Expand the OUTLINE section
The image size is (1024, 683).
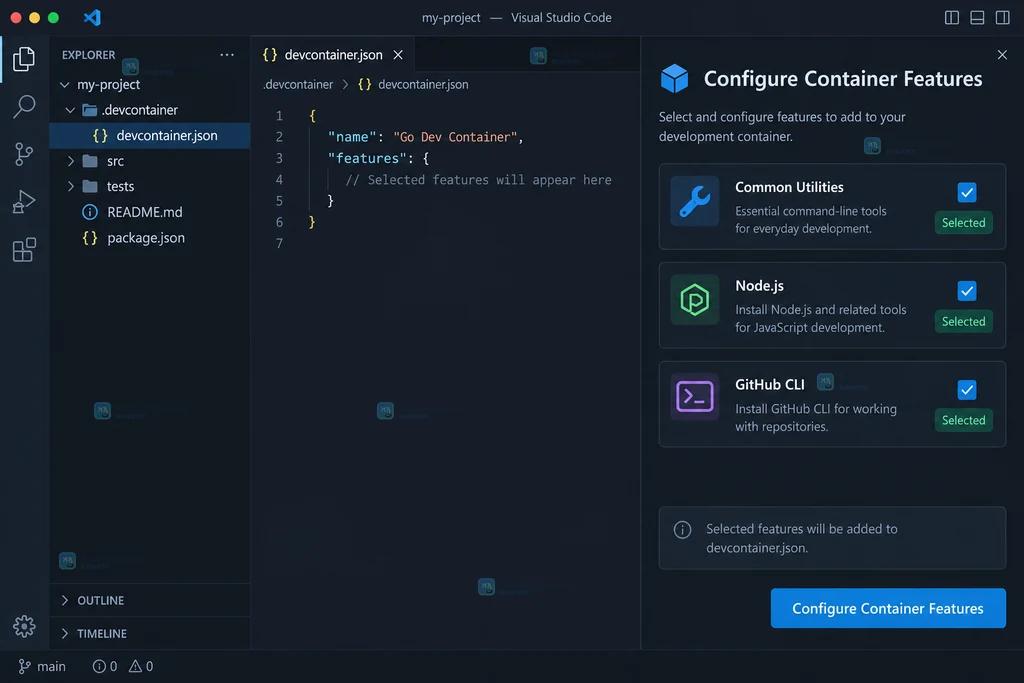pyautogui.click(x=150, y=600)
